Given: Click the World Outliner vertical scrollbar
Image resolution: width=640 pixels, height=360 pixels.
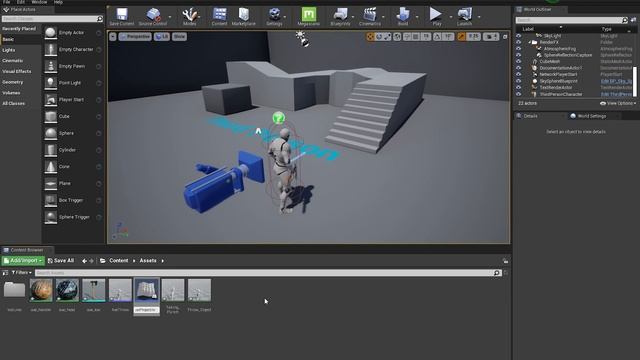Looking at the screenshot, I should point(635,82).
